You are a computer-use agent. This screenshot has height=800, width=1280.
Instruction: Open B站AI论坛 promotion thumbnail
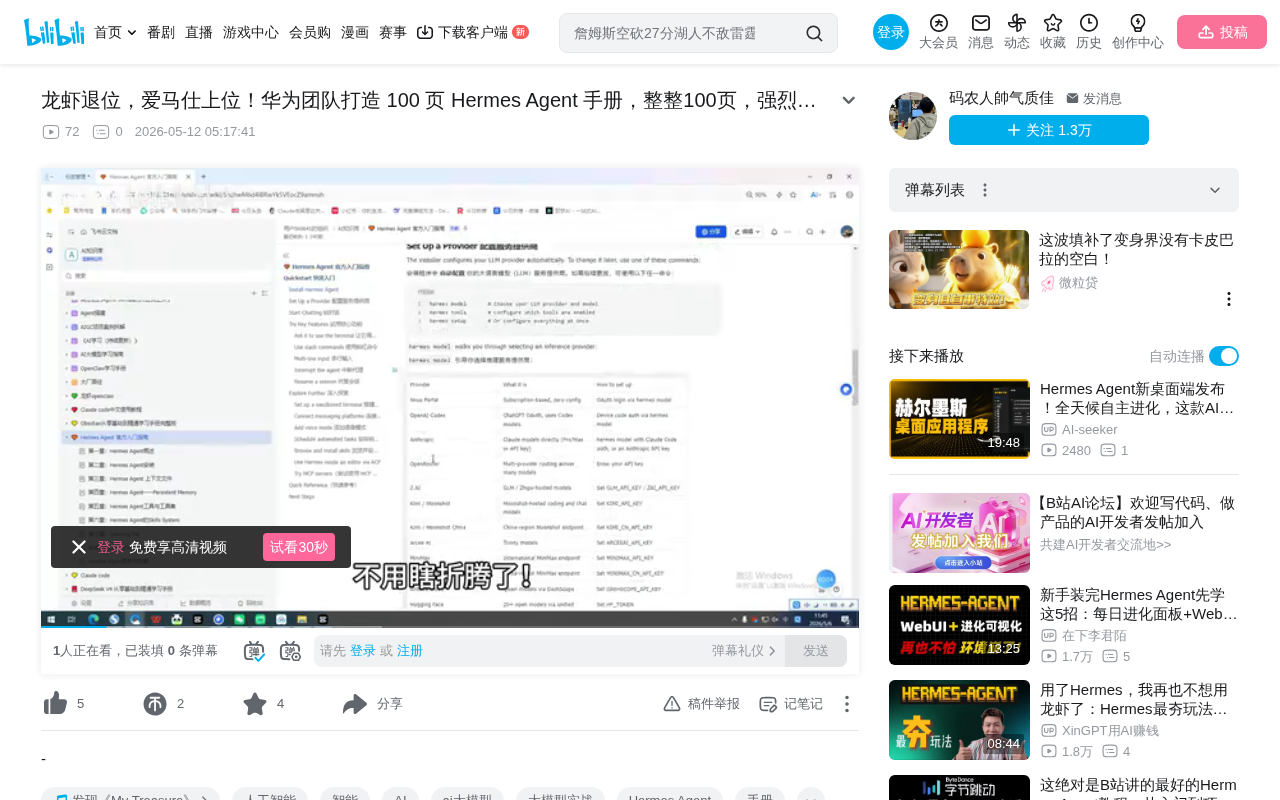coord(959,533)
